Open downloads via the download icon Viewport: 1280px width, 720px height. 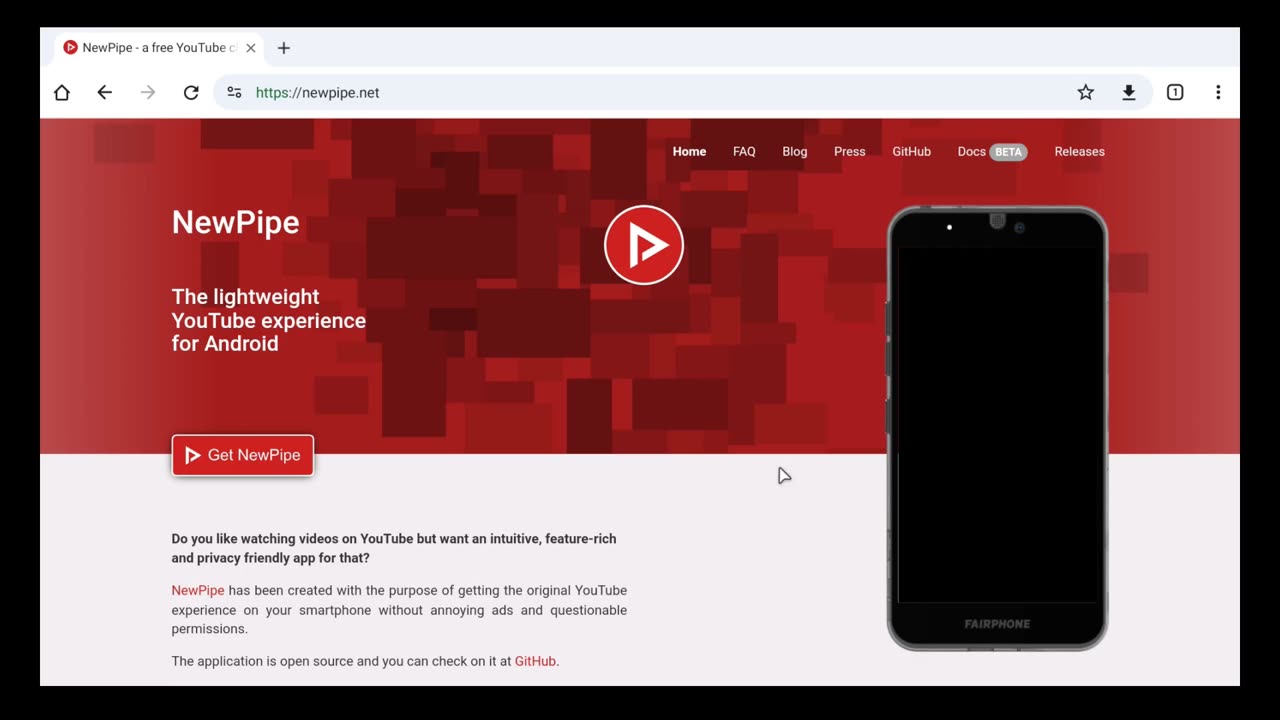tap(1129, 92)
